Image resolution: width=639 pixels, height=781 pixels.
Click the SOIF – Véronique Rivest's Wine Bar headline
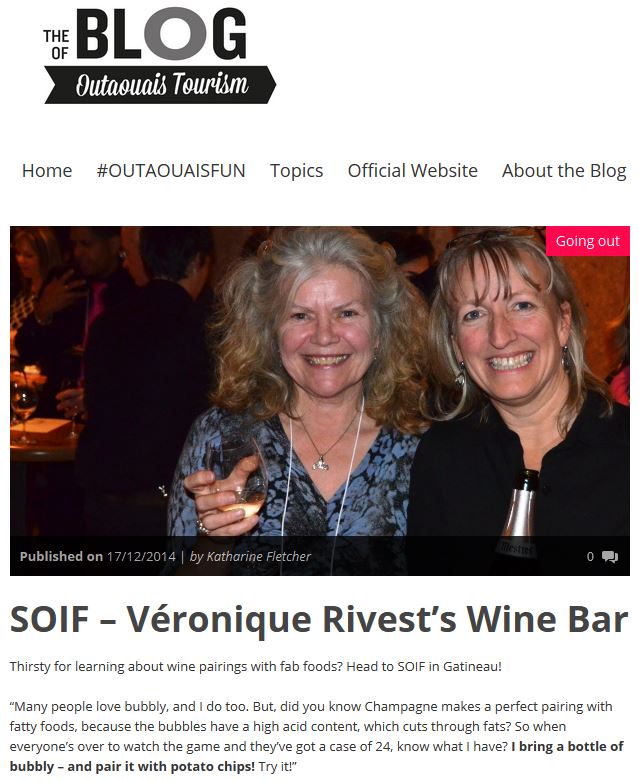pos(319,619)
